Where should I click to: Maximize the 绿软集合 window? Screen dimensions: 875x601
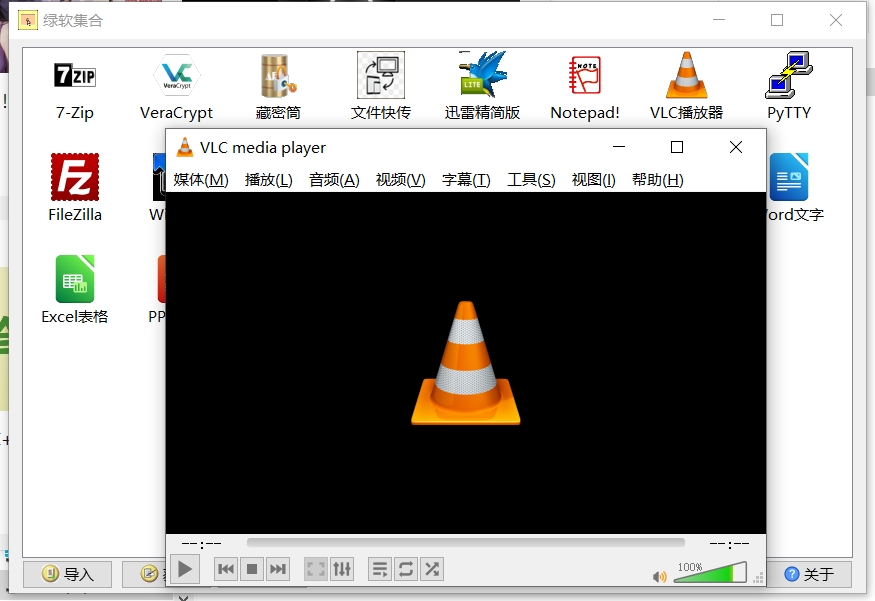777,20
